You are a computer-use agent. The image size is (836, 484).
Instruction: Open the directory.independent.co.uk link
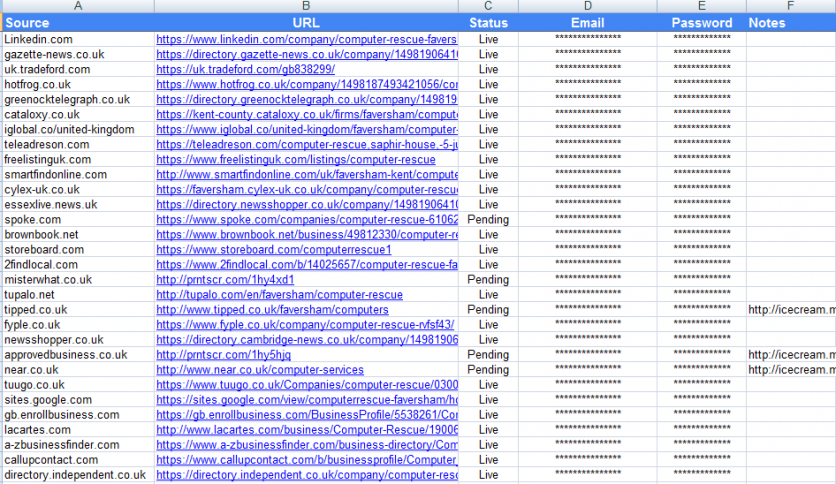(307, 474)
